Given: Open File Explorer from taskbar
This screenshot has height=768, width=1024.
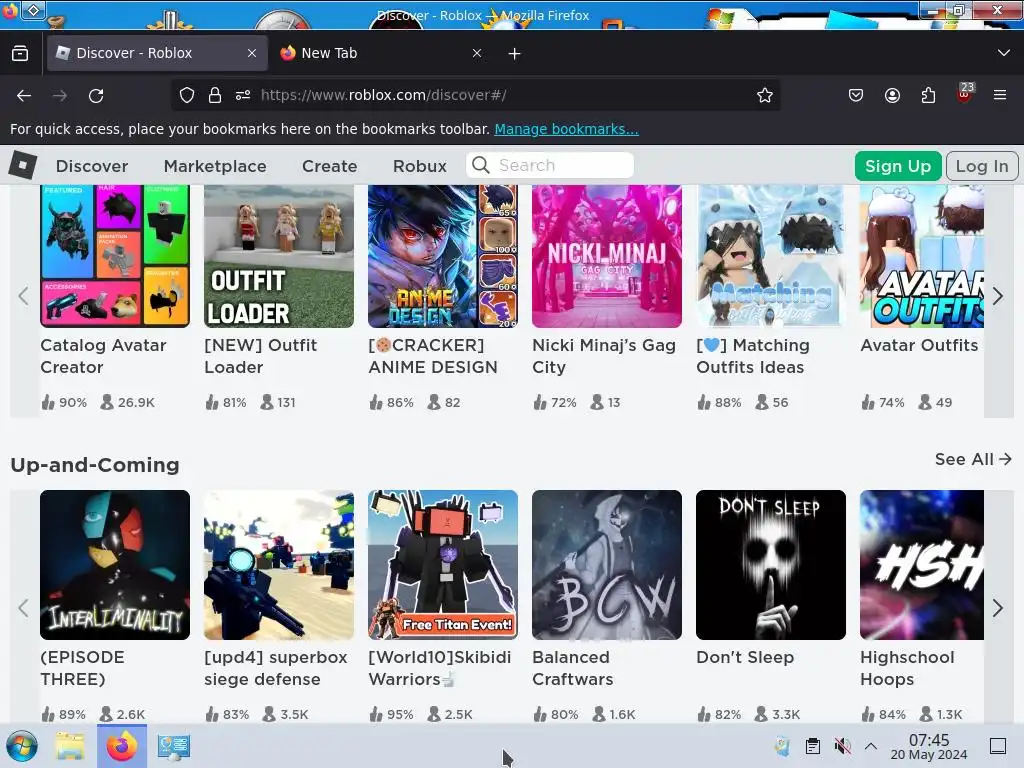Looking at the screenshot, I should coord(70,746).
